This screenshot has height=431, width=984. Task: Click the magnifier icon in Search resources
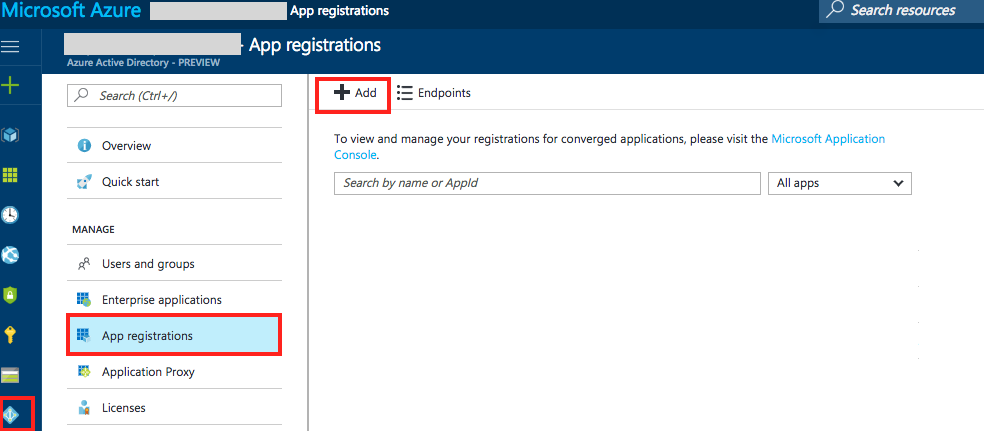pyautogui.click(x=835, y=9)
